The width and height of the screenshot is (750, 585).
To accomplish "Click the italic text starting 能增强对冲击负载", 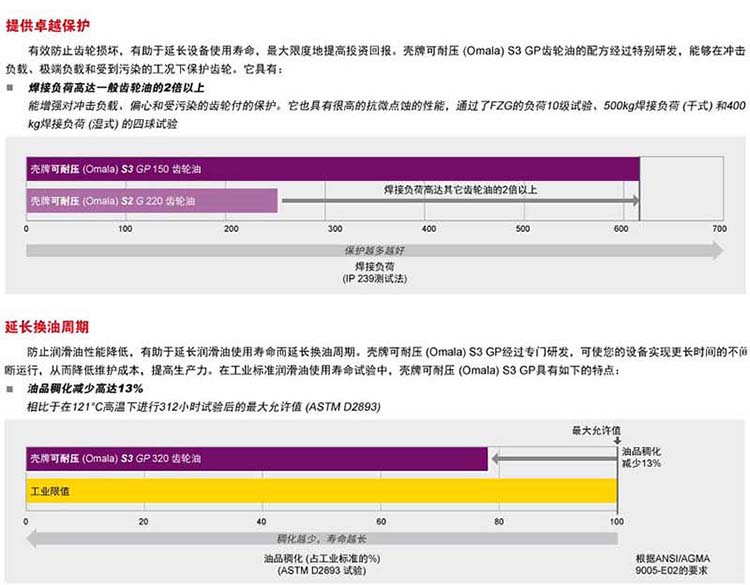I will (386, 115).
